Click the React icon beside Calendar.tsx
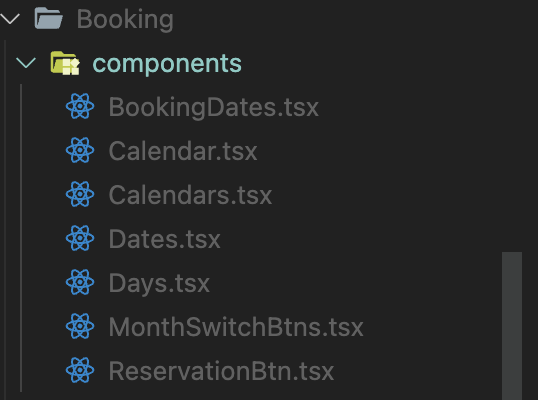 [x=80, y=150]
